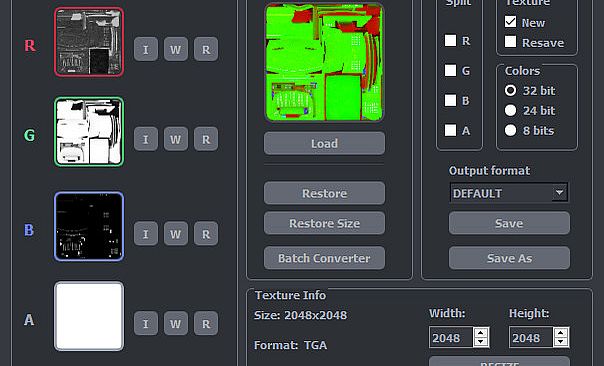Screen dimensions: 604x366
Task: Decrease the Height value with down arrow
Action: tap(561, 342)
